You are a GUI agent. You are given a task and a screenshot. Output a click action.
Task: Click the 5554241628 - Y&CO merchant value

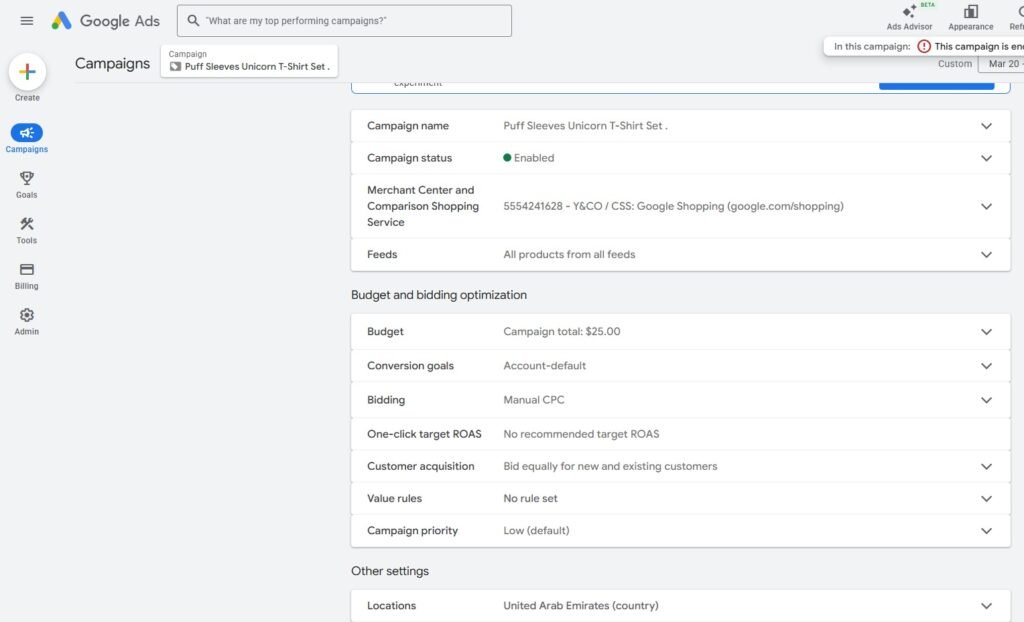pyautogui.click(x=673, y=206)
